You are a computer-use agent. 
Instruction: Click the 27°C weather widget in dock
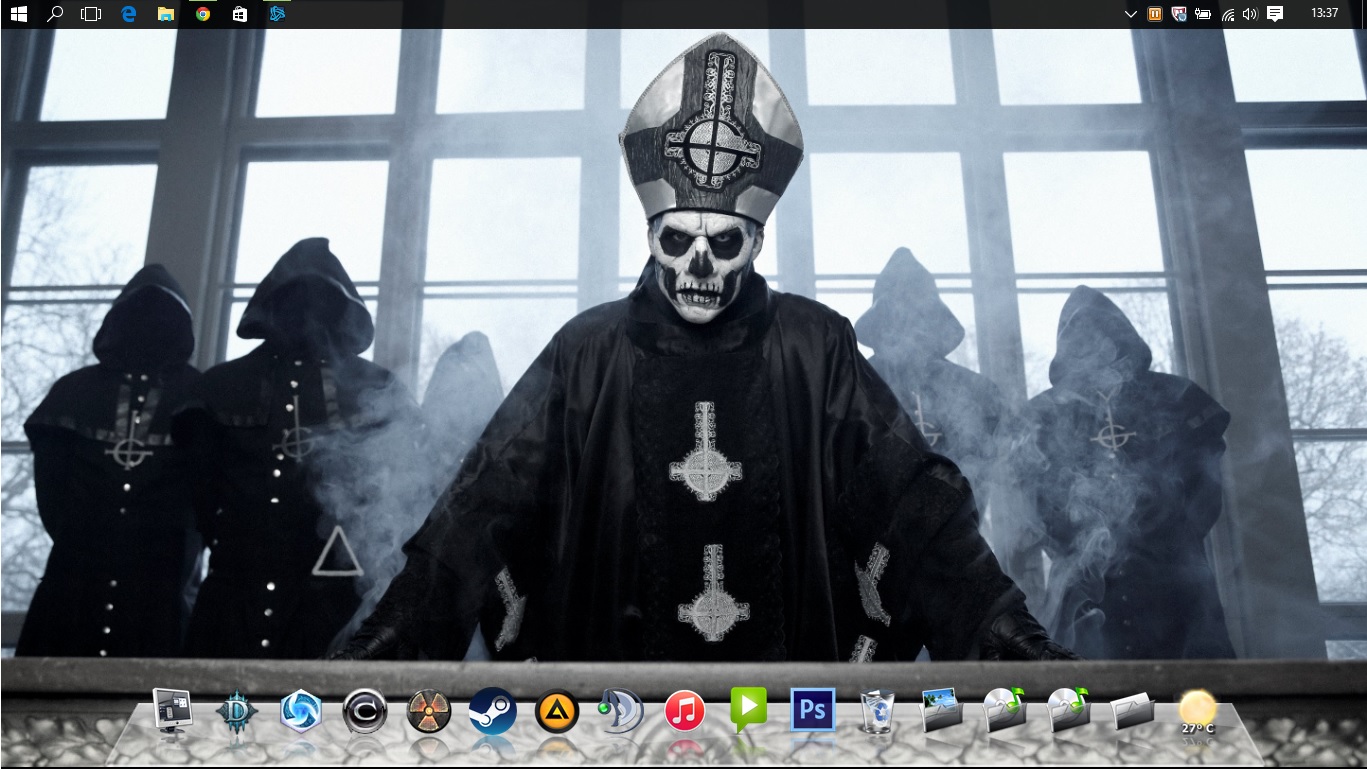tap(1197, 713)
